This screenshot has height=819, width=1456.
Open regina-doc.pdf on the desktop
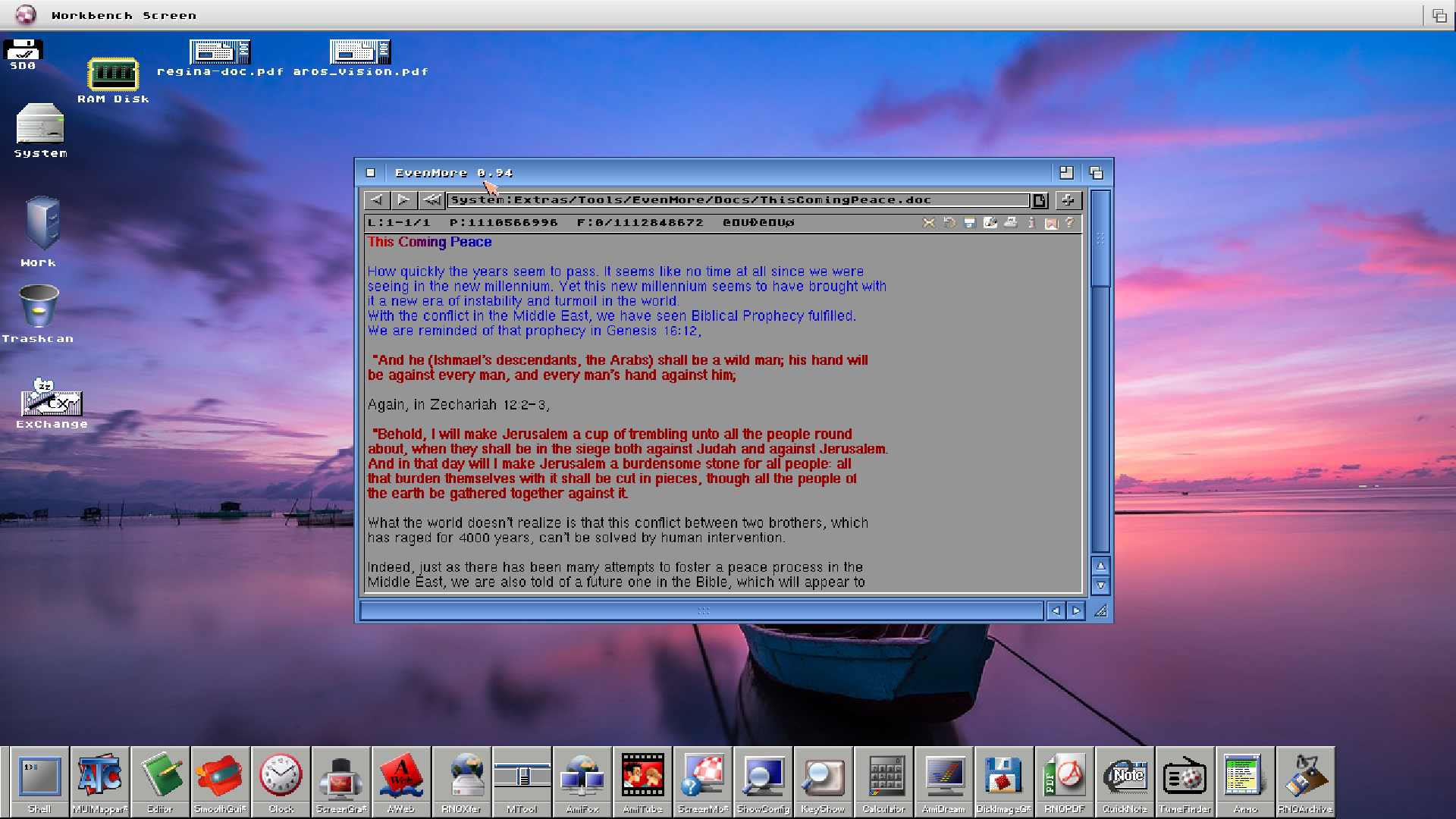point(219,53)
